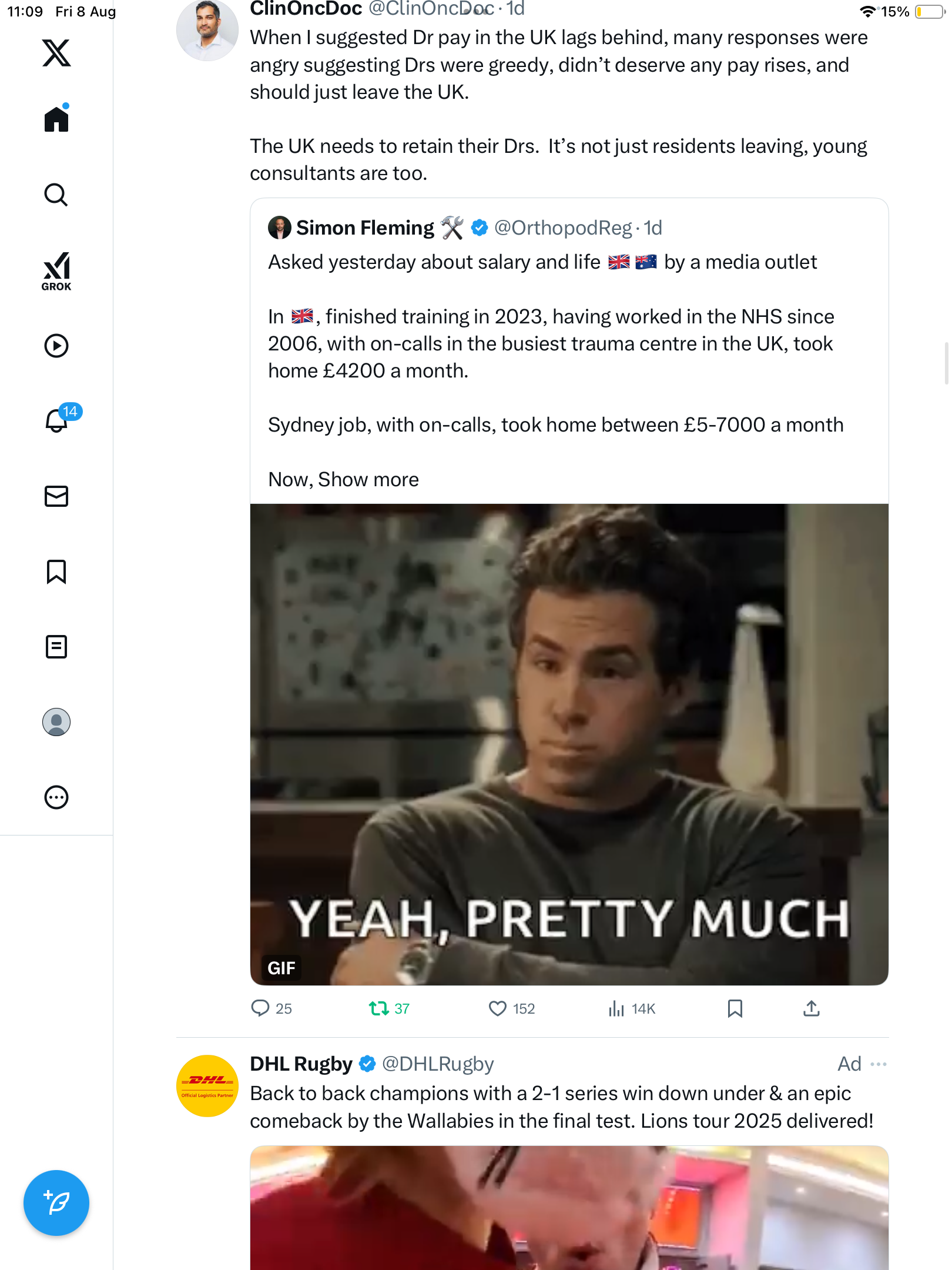Open the Video tab icon
952x1270 pixels.
click(x=56, y=346)
